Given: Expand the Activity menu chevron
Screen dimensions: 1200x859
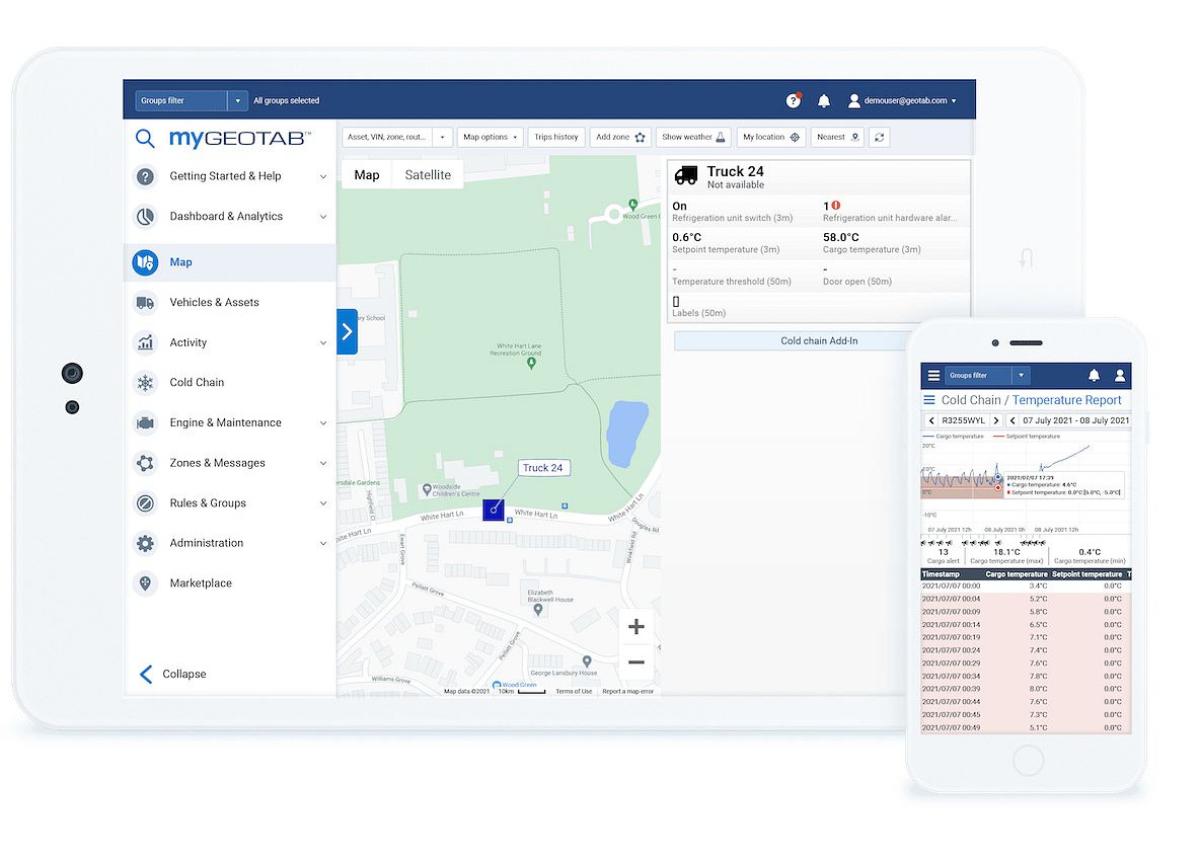Looking at the screenshot, I should (x=323, y=343).
